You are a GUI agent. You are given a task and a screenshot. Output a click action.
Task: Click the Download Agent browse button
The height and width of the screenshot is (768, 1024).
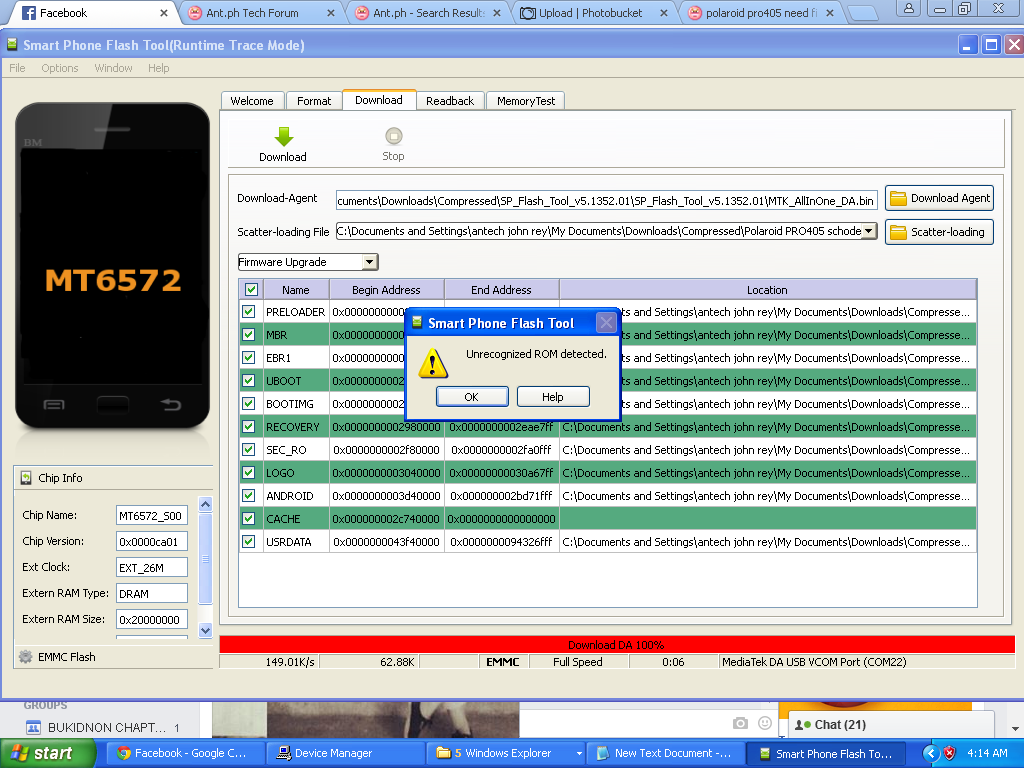tap(939, 199)
